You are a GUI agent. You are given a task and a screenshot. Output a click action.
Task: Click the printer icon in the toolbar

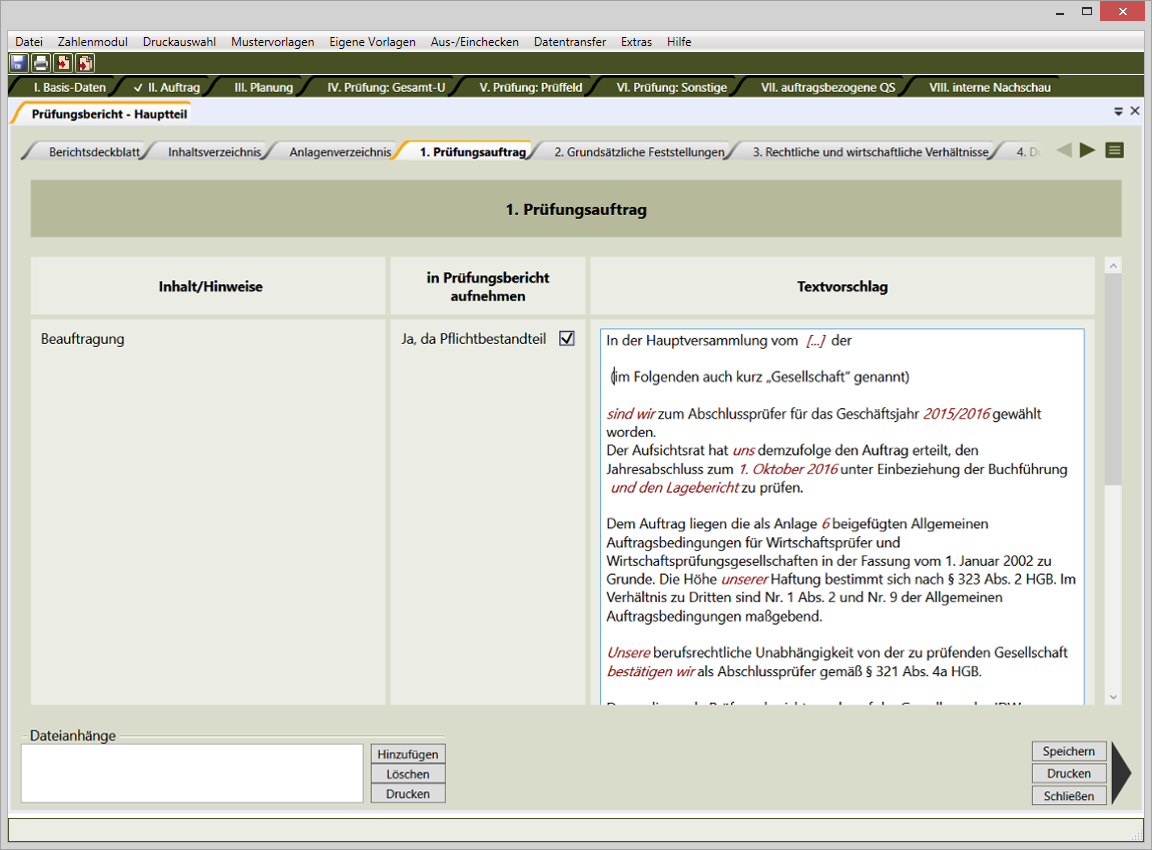pos(40,63)
